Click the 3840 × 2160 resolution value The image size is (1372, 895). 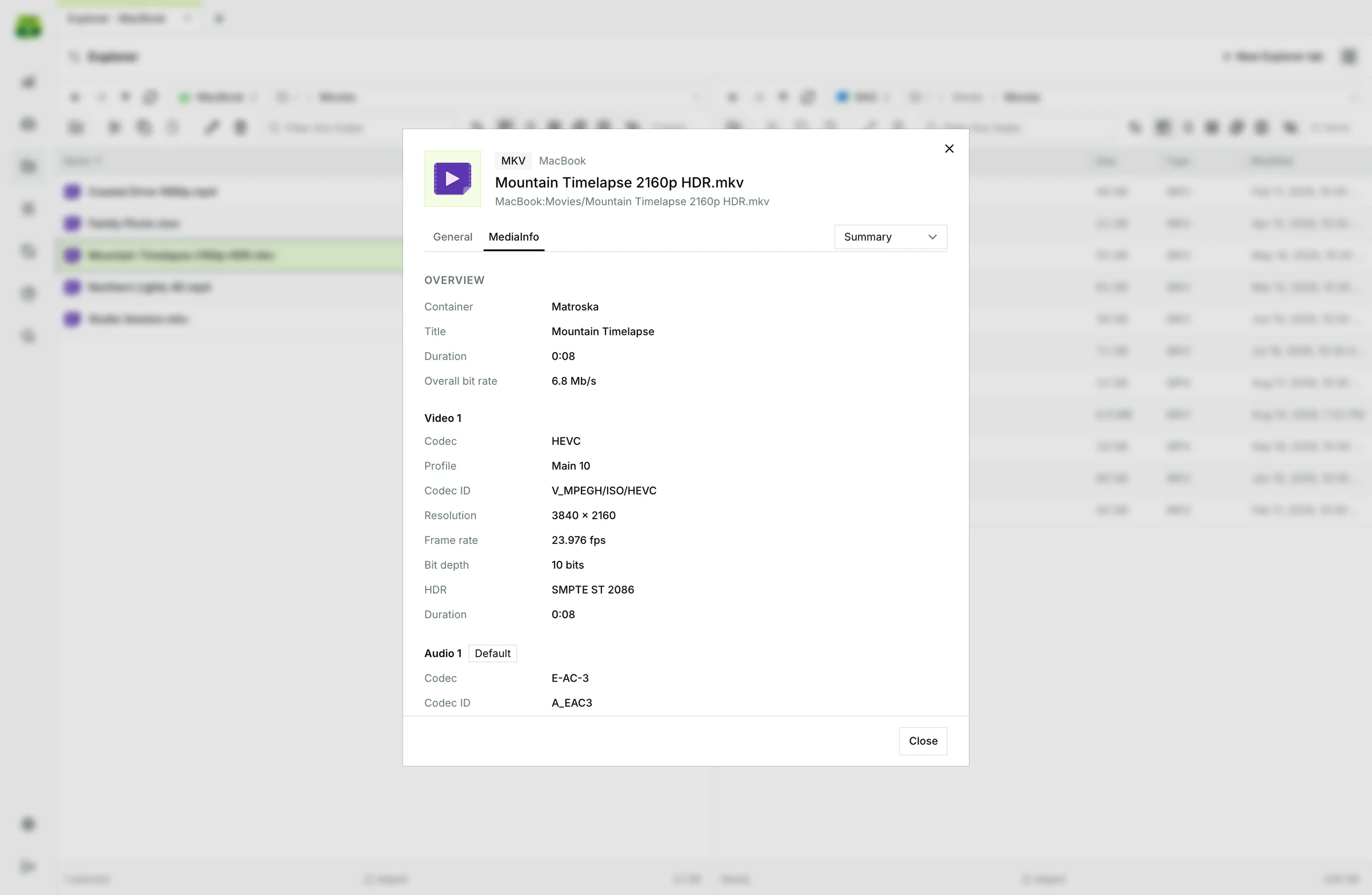[x=584, y=515]
